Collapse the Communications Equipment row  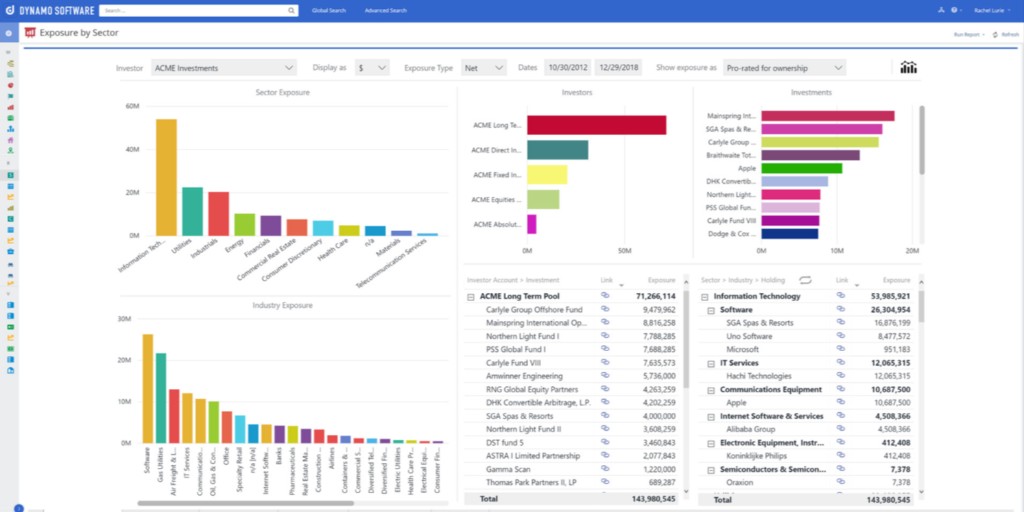pyautogui.click(x=711, y=390)
